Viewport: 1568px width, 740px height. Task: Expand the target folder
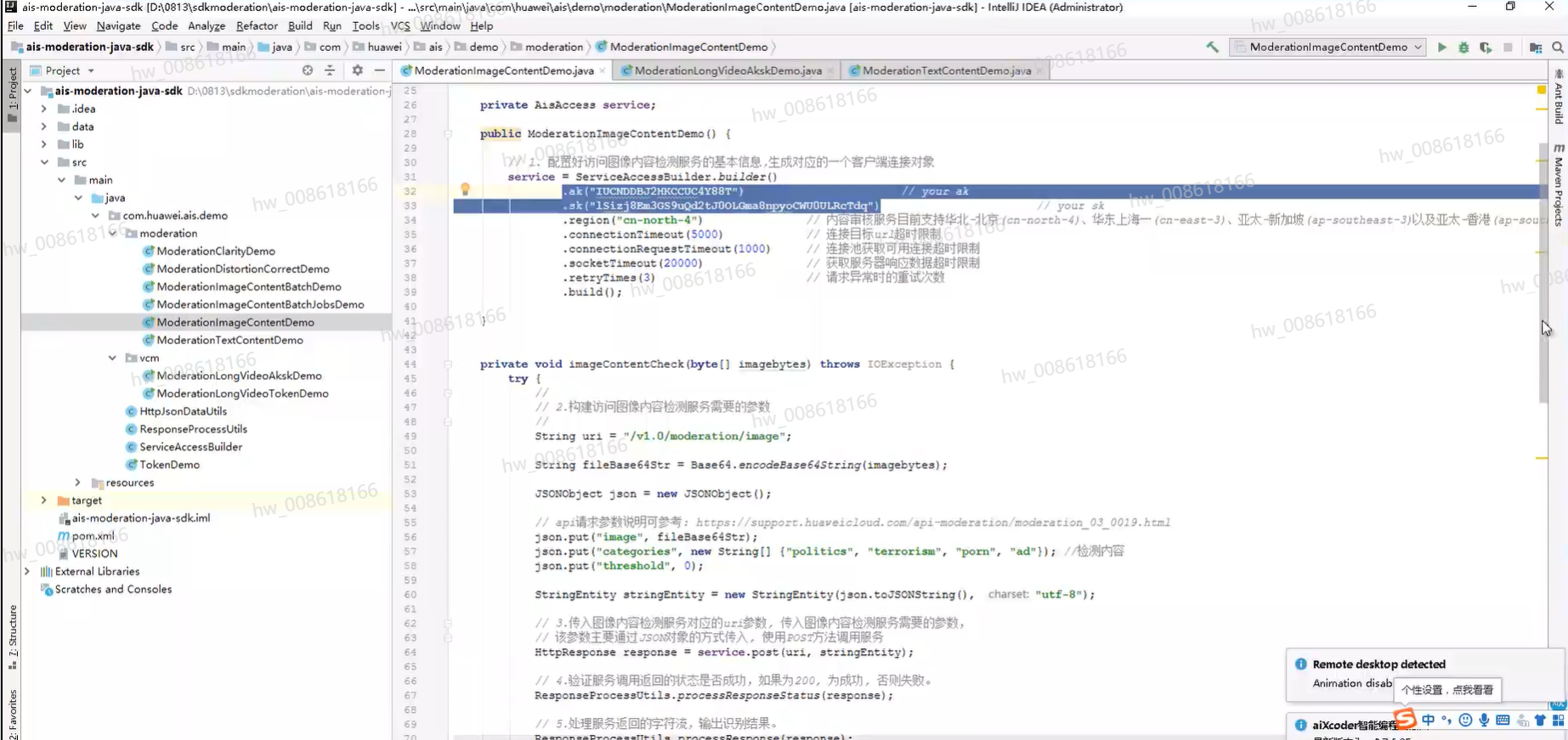click(44, 500)
